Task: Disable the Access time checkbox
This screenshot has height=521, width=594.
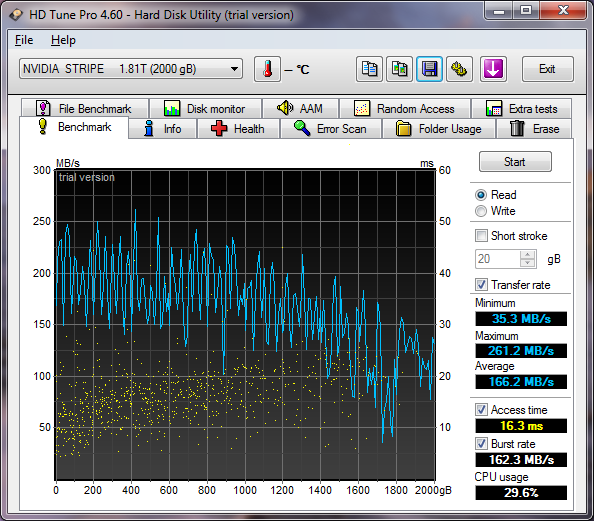Action: (481, 410)
